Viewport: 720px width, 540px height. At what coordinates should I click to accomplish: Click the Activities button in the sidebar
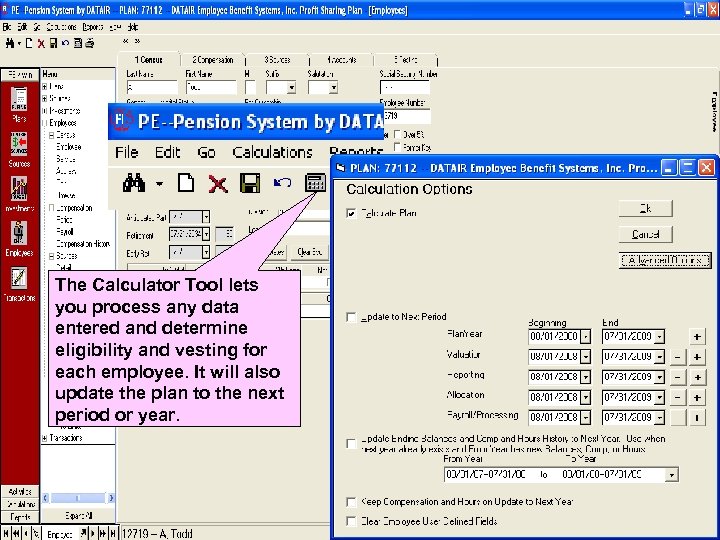coord(20,492)
